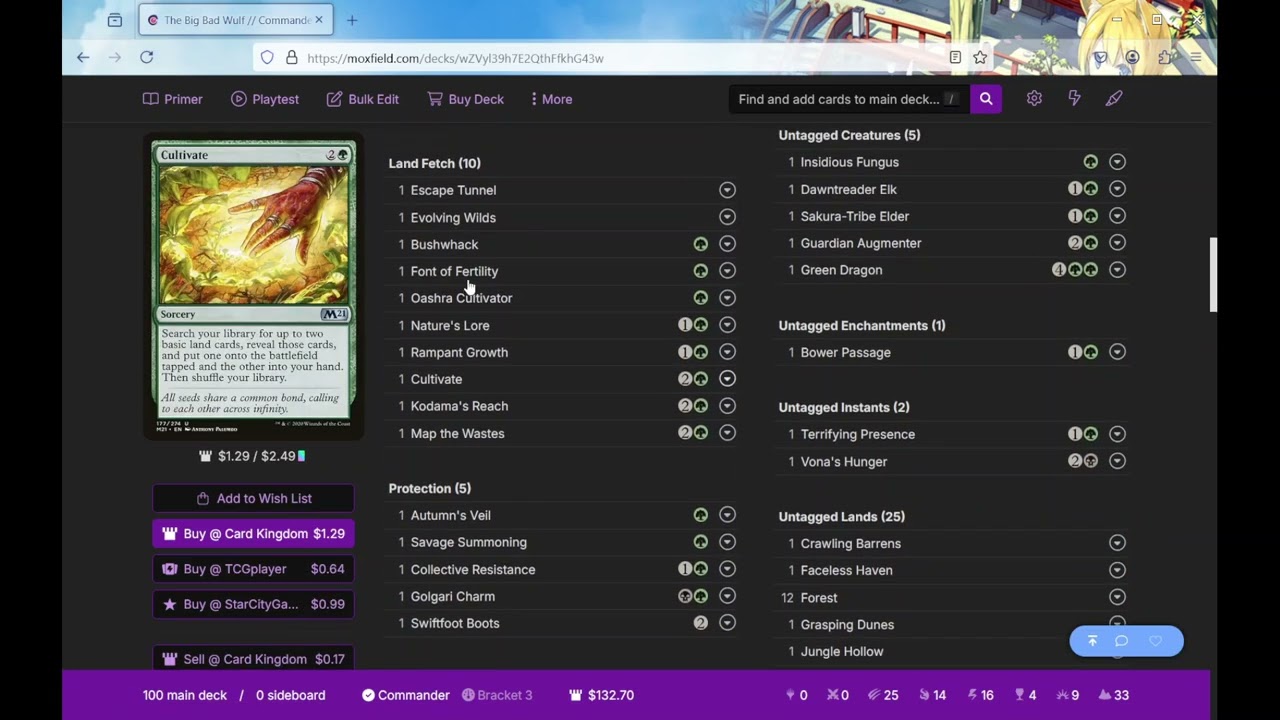Close The Big Bad Wulf tab
Viewport: 1280px width, 720px height.
coord(319,20)
